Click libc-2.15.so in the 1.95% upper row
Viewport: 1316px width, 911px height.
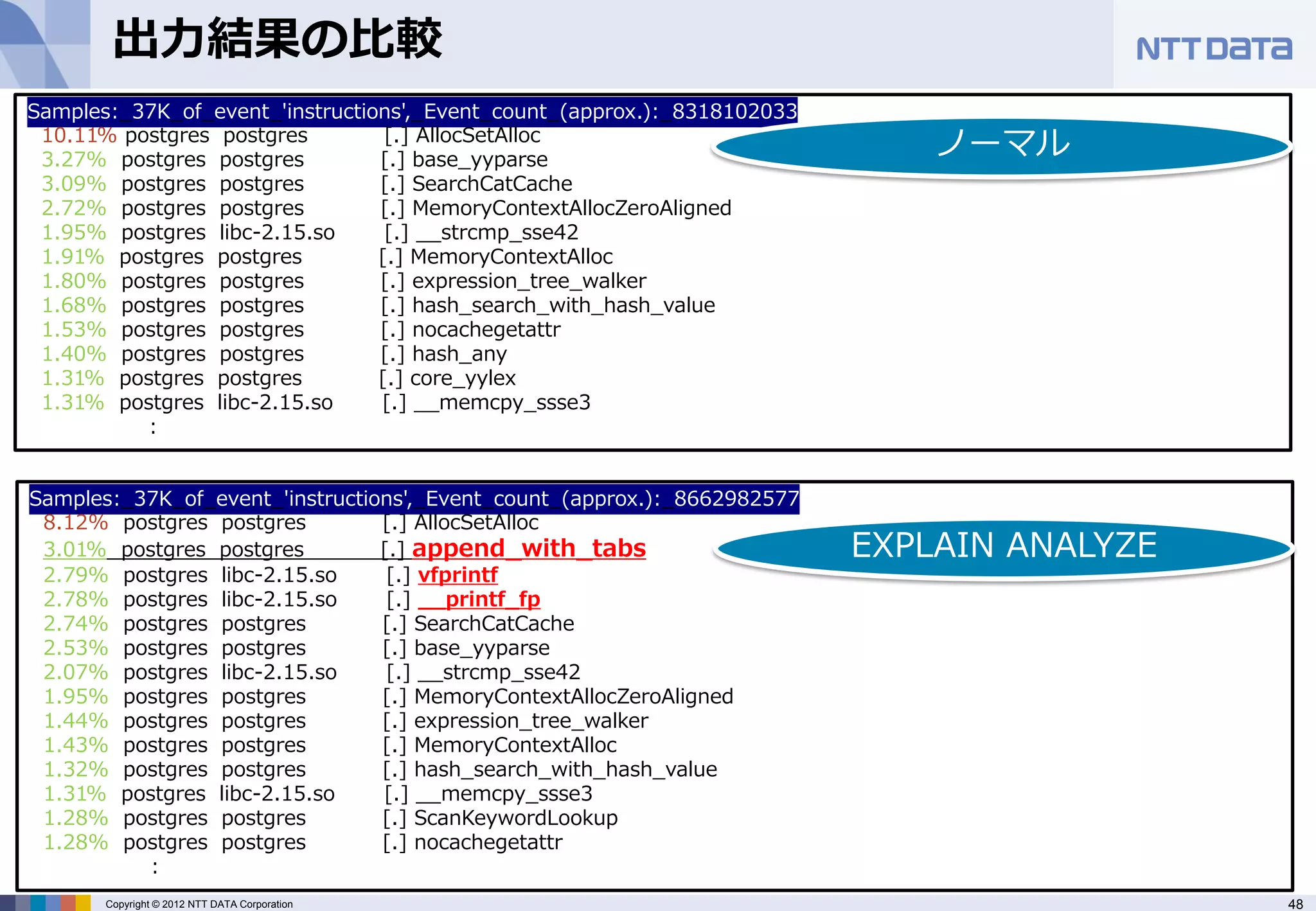tap(277, 232)
